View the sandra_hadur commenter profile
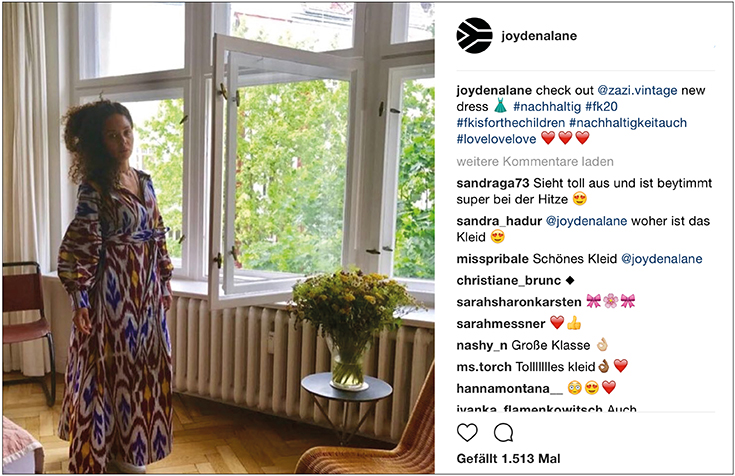 click(x=499, y=221)
